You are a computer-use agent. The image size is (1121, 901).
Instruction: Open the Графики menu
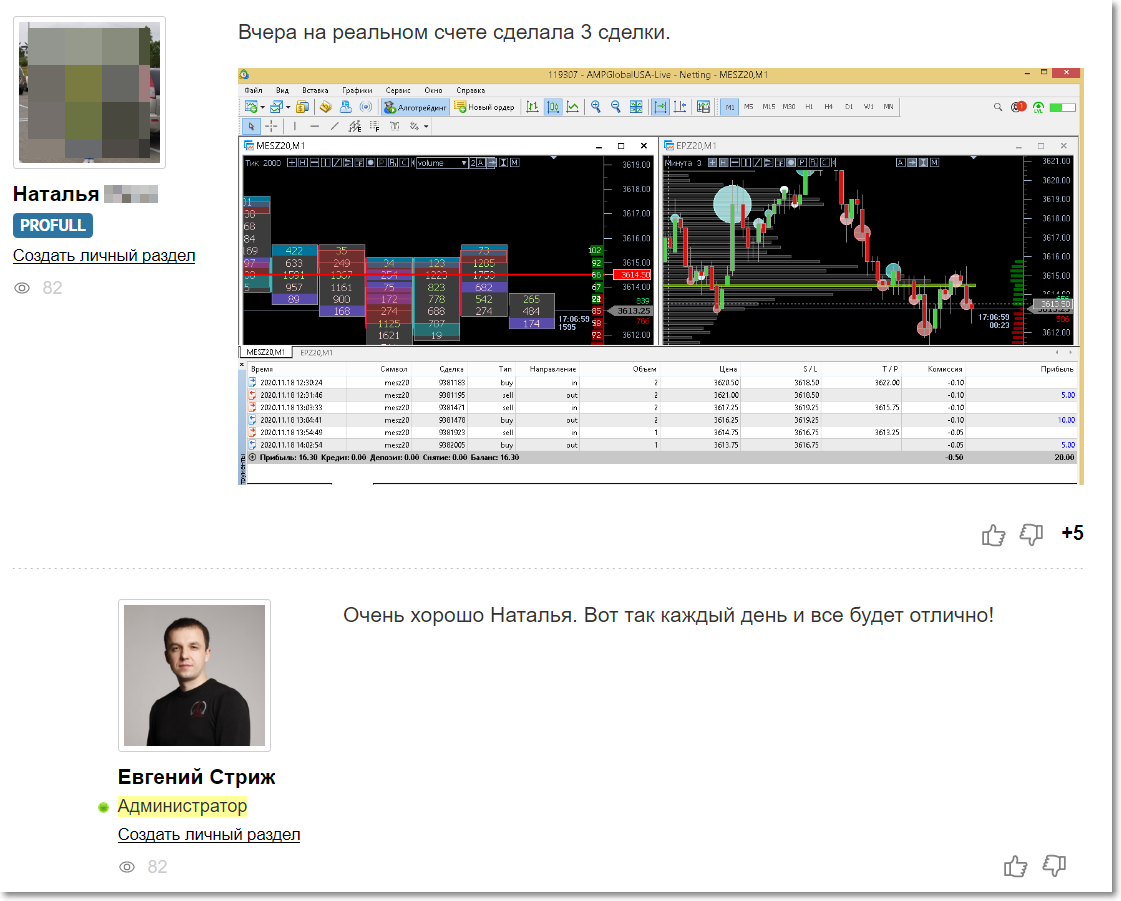coord(357,90)
